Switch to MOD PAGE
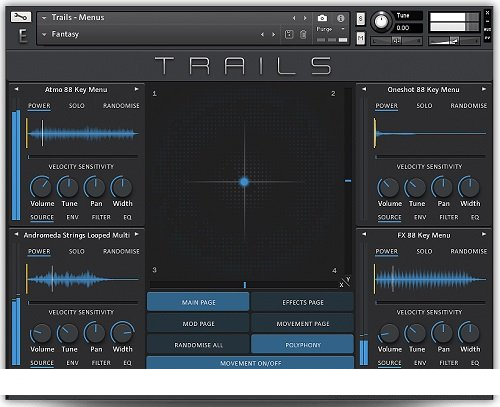This screenshot has width=500, height=407. (198, 323)
